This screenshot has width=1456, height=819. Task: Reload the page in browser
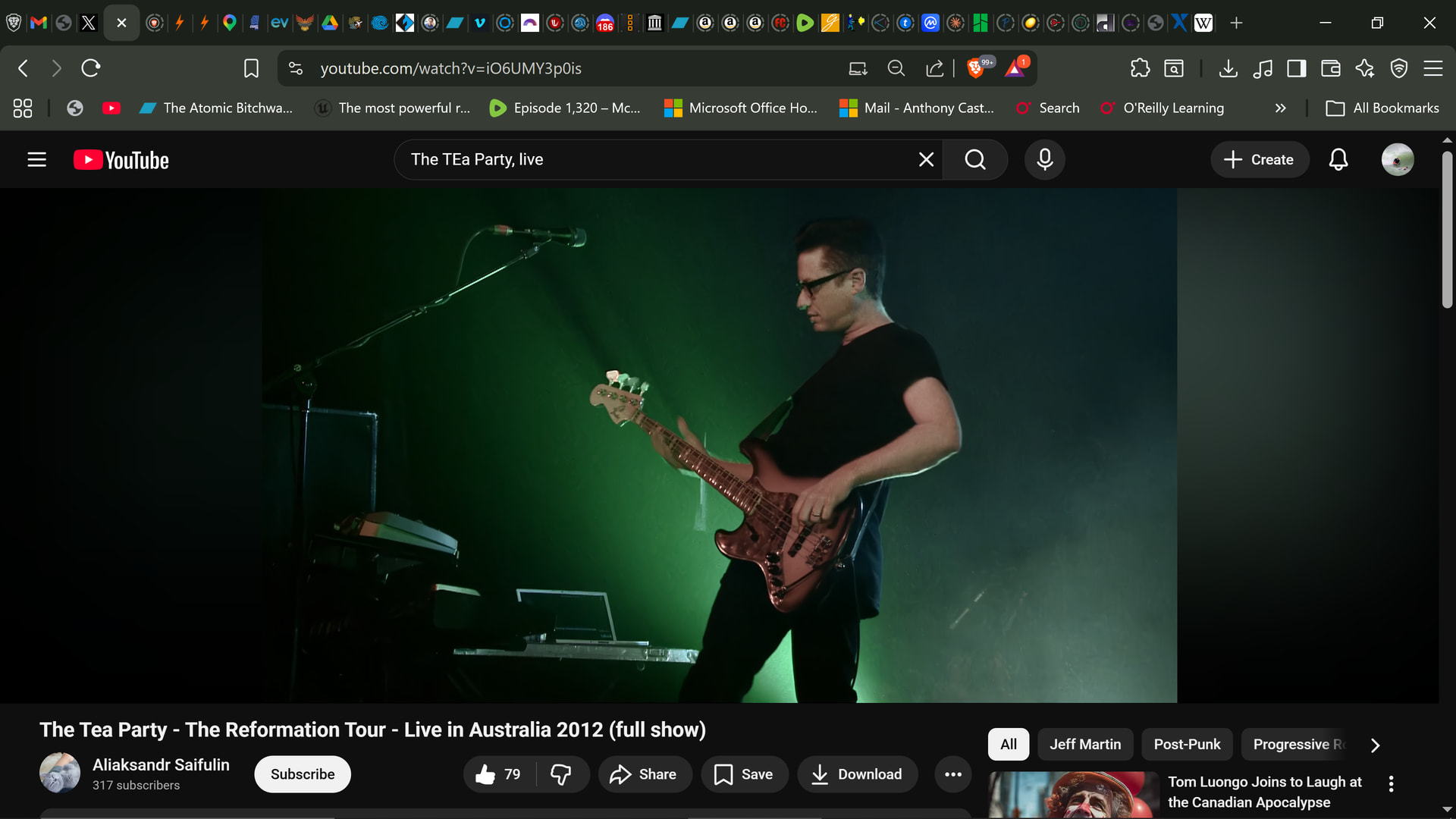(x=91, y=68)
